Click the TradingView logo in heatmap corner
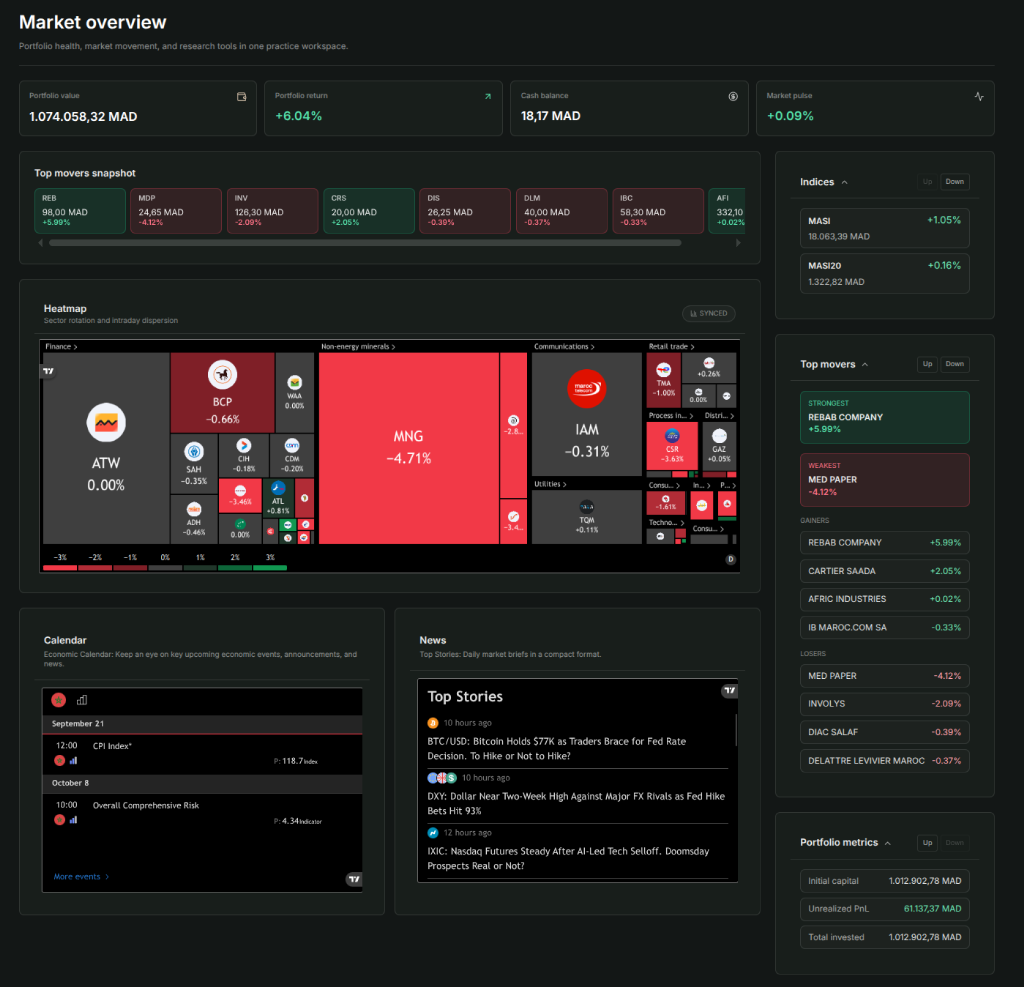This screenshot has height=987, width=1024. (48, 371)
